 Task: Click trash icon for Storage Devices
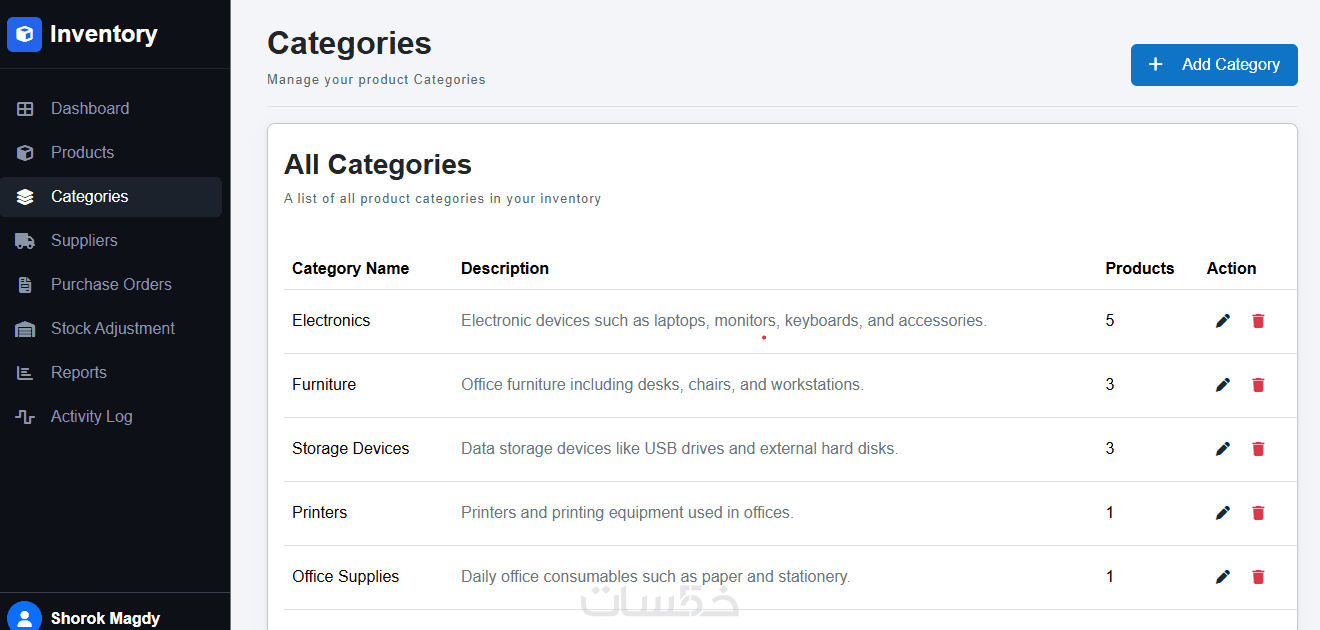(x=1258, y=449)
